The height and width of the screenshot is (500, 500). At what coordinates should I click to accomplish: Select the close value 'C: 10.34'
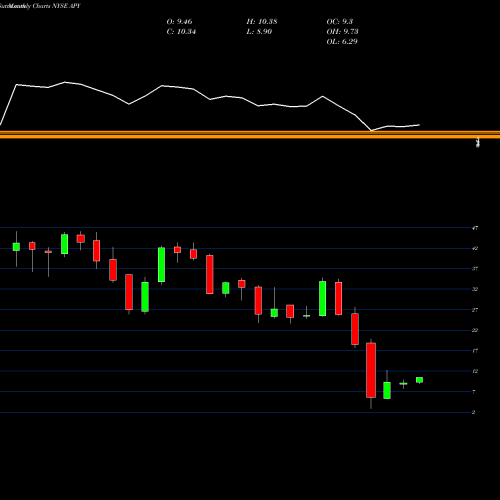pyautogui.click(x=181, y=32)
